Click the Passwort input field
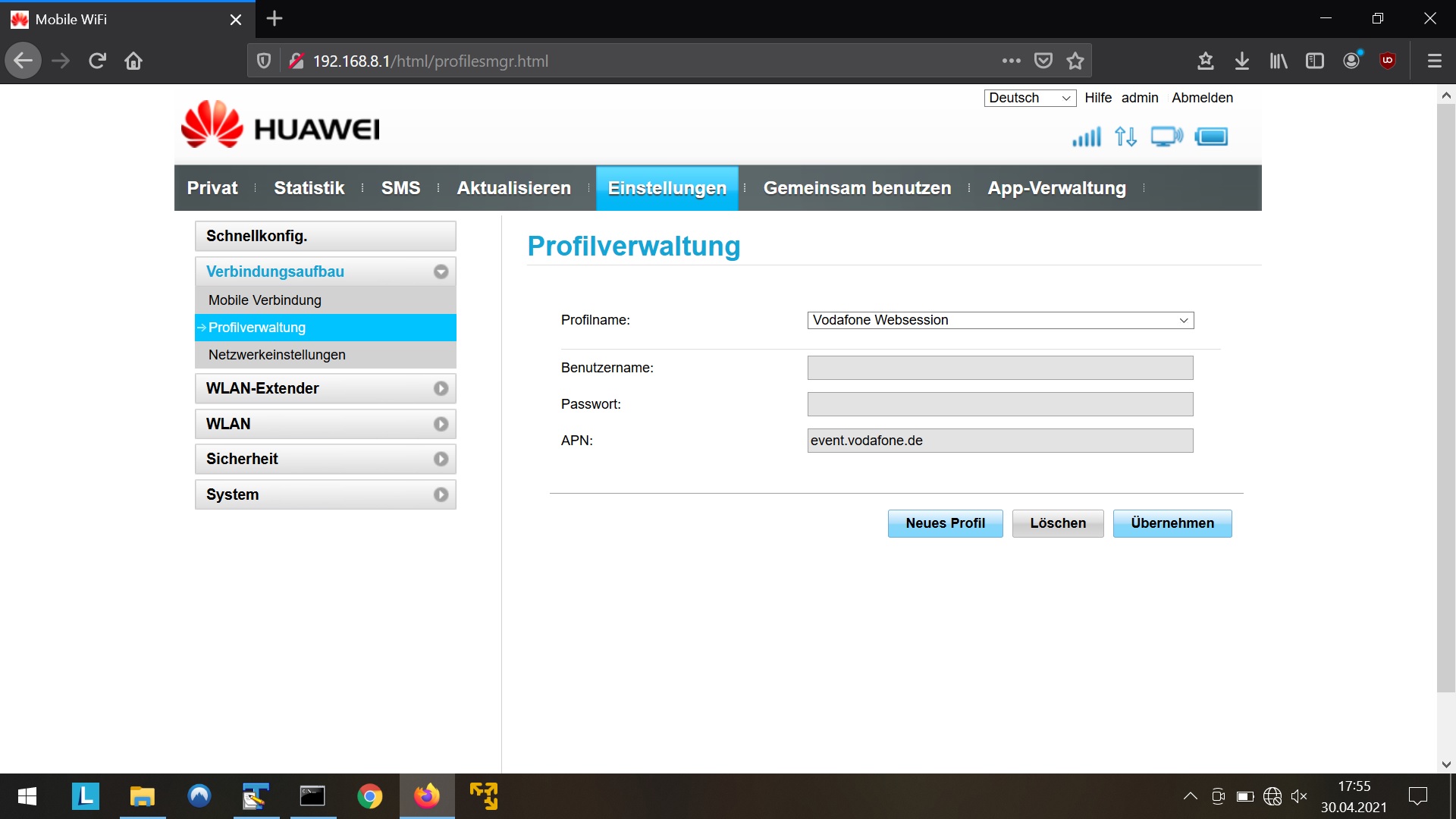Viewport: 1456px width, 819px height. point(1000,404)
